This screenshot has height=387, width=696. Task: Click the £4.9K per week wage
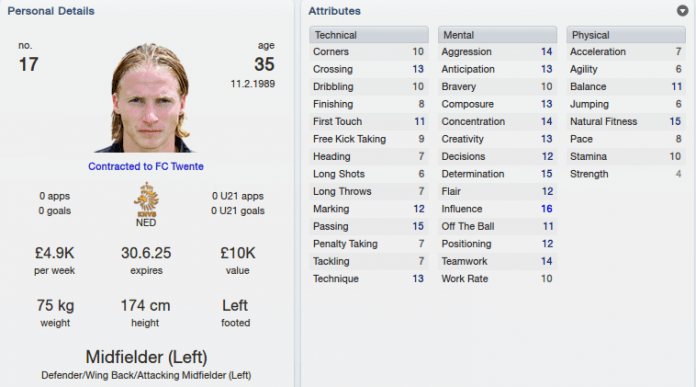click(x=55, y=253)
